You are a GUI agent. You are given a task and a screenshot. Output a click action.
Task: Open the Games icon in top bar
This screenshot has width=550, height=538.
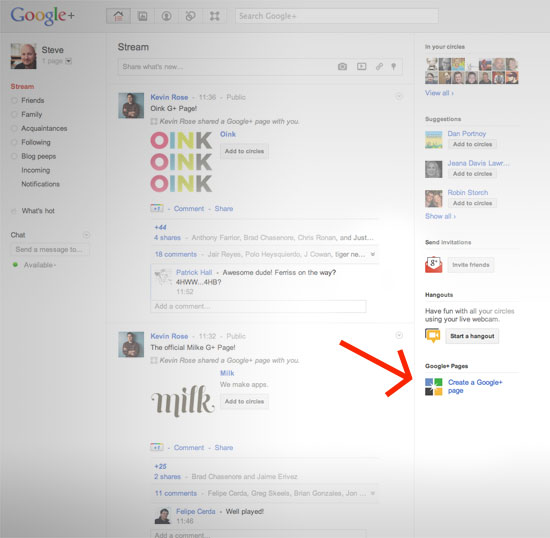214,16
